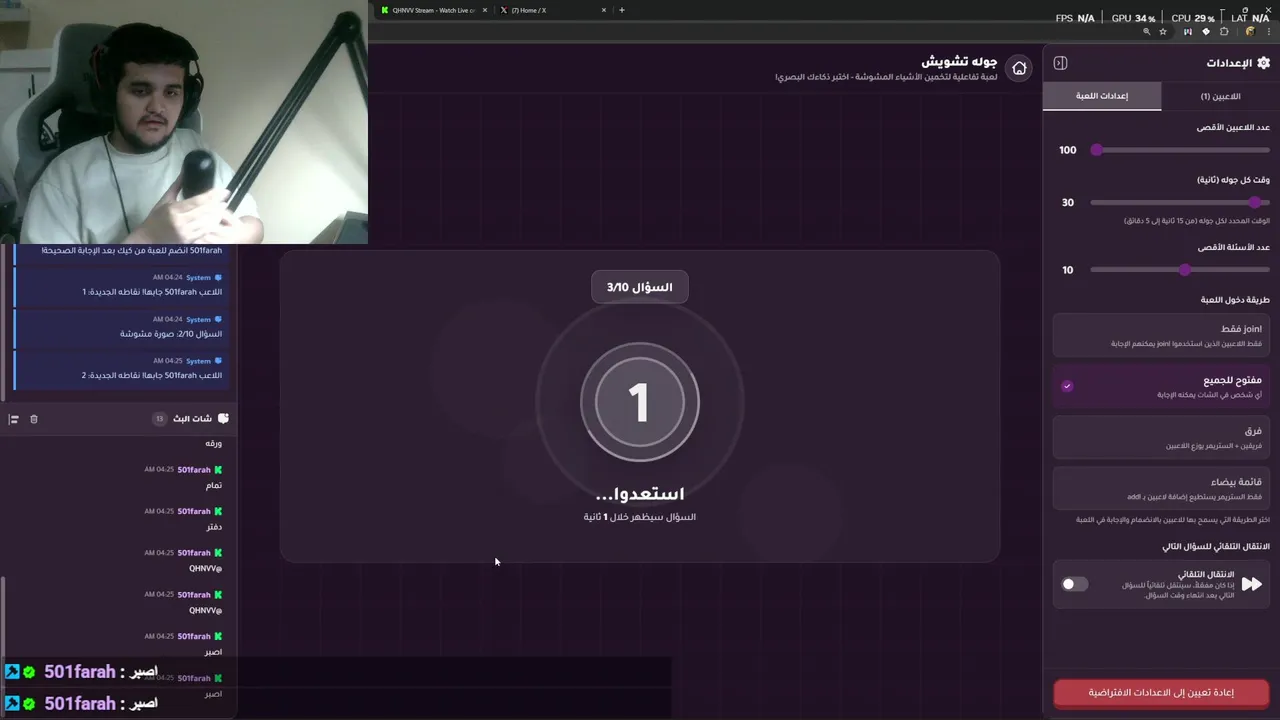Select the "مفتوح للجميع" entry mode
Viewport: 1280px width, 720px height.
[x=1161, y=386]
